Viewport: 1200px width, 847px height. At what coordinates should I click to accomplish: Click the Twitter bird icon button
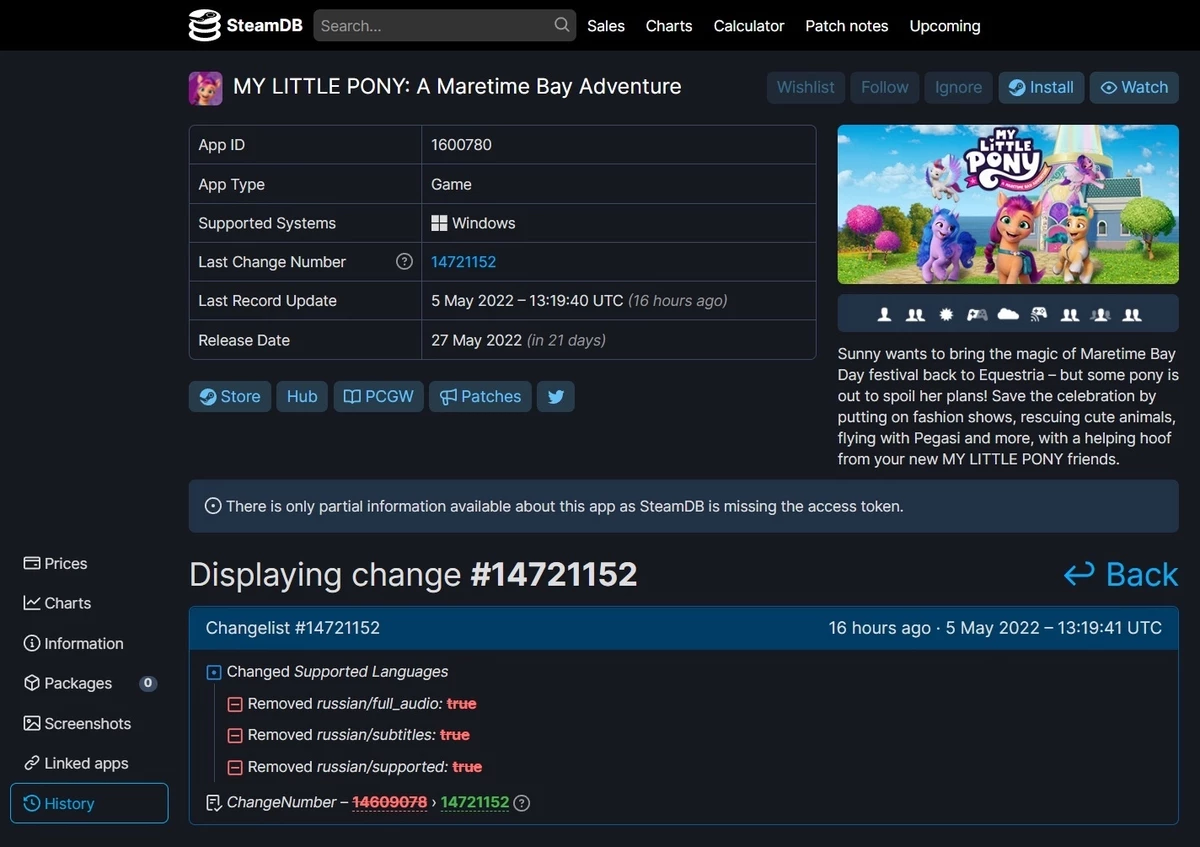click(556, 396)
